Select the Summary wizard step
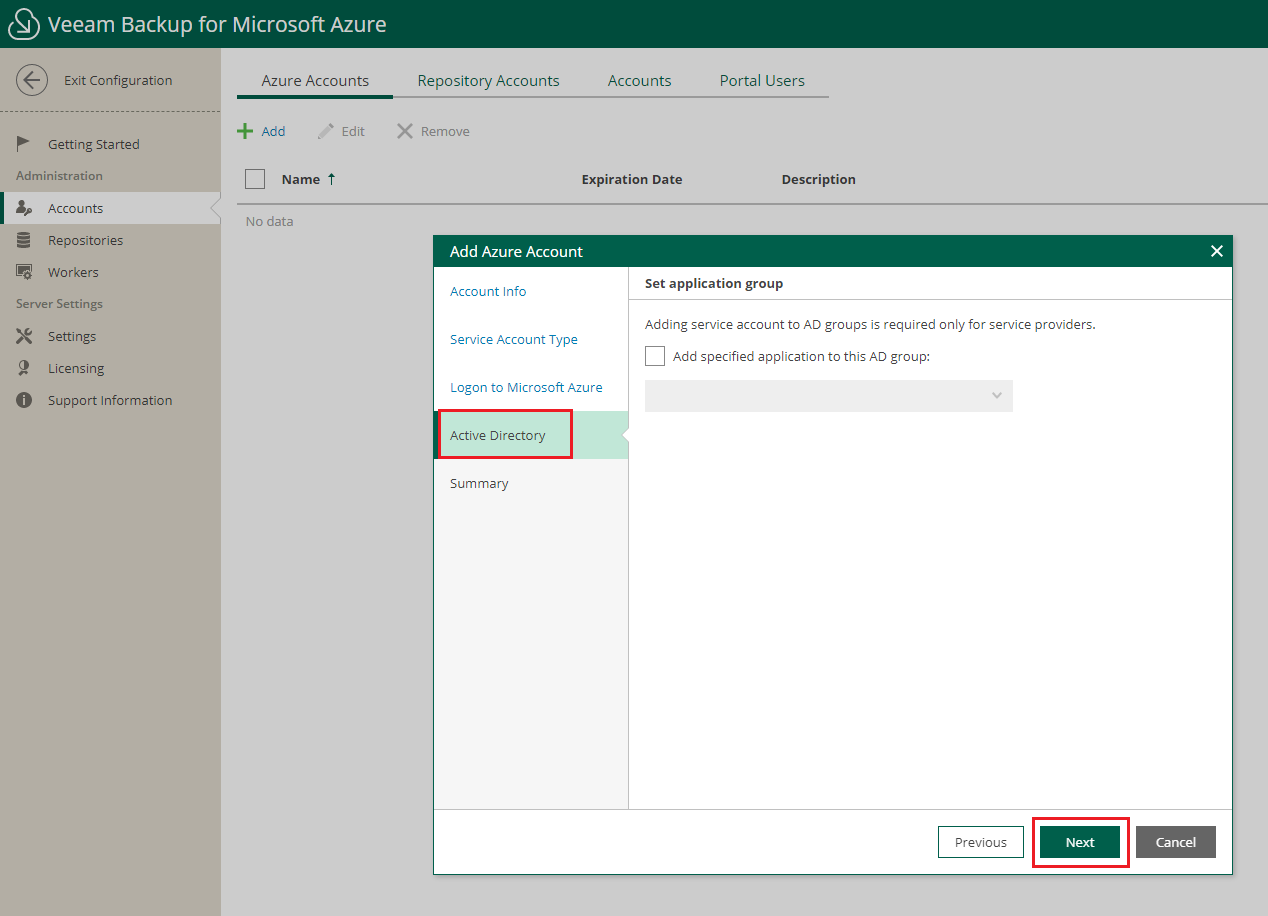The image size is (1268, 916). pyautogui.click(x=479, y=483)
